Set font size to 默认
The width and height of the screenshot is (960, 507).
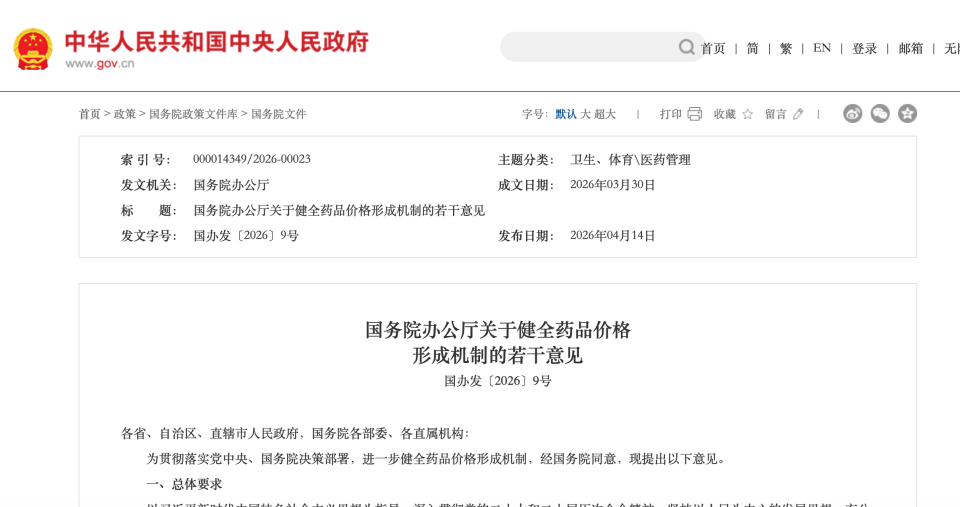[566, 114]
